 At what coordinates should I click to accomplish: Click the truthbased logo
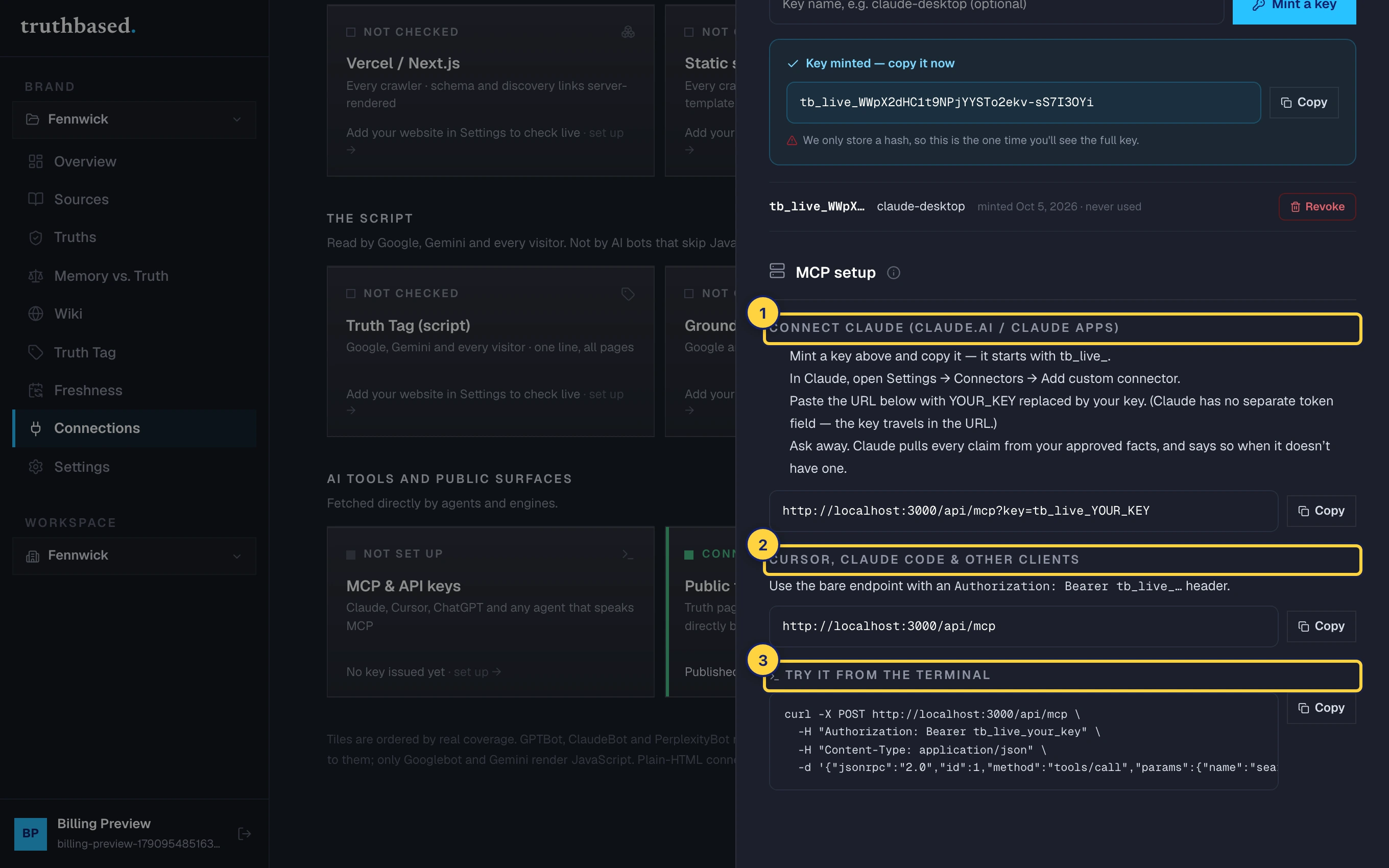pyautogui.click(x=78, y=26)
